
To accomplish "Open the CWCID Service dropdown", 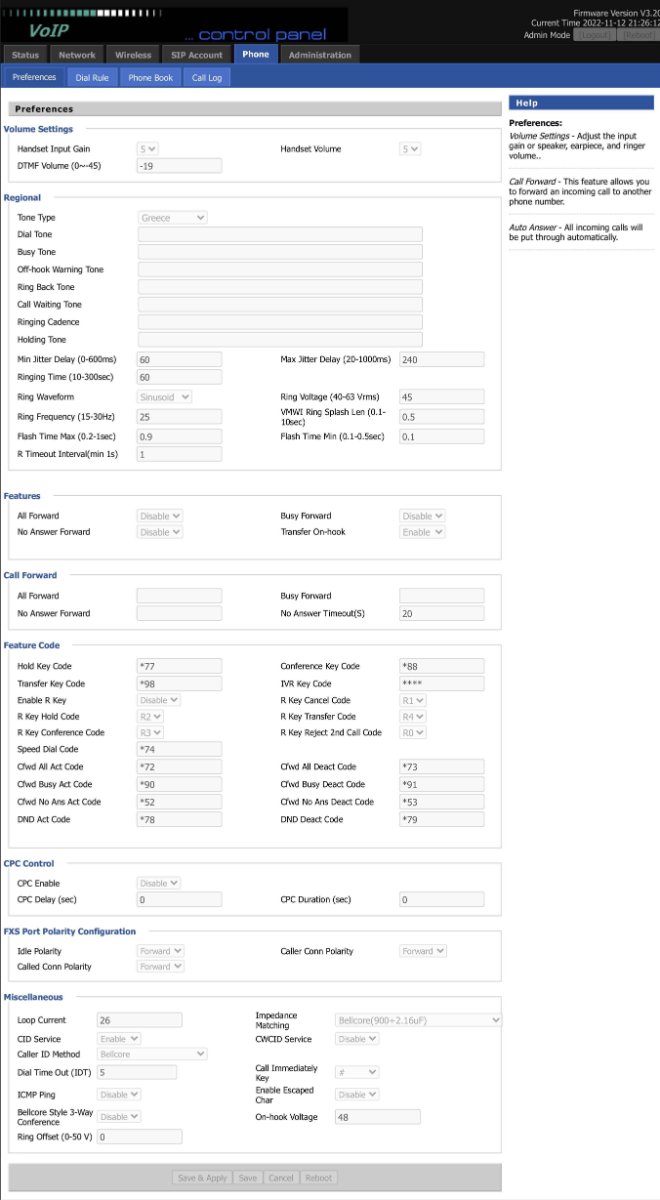I will click(357, 1039).
